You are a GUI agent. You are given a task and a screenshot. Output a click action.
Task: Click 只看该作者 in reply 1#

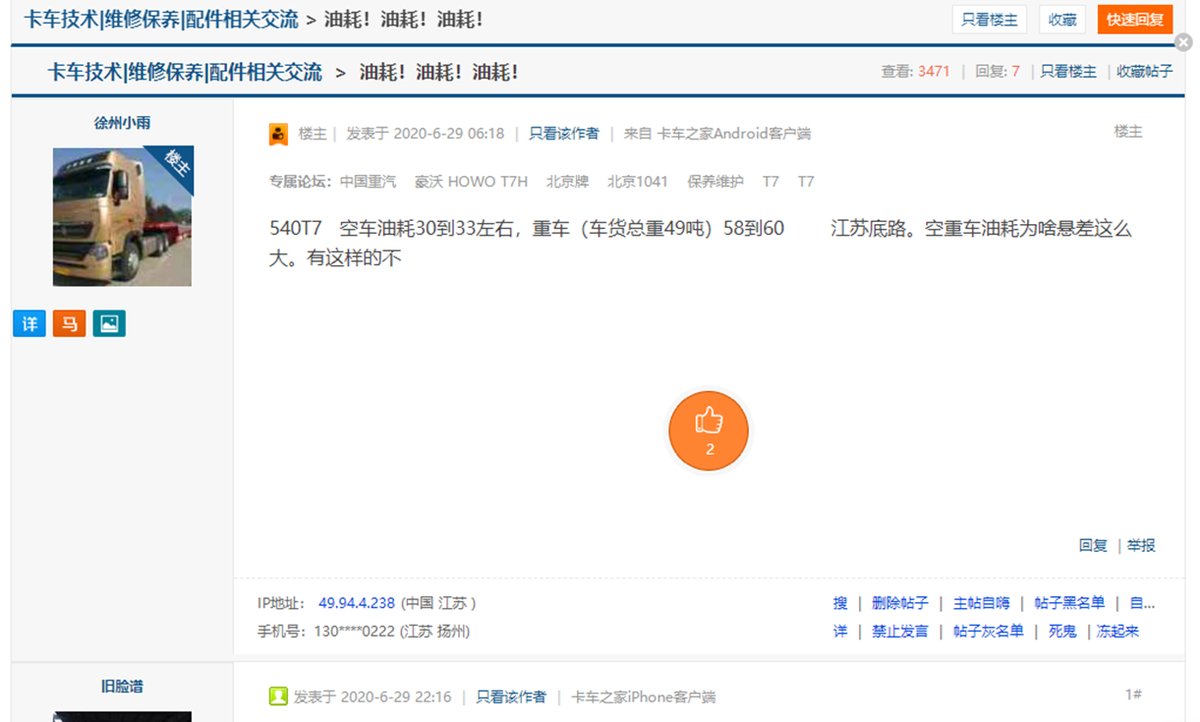(511, 696)
